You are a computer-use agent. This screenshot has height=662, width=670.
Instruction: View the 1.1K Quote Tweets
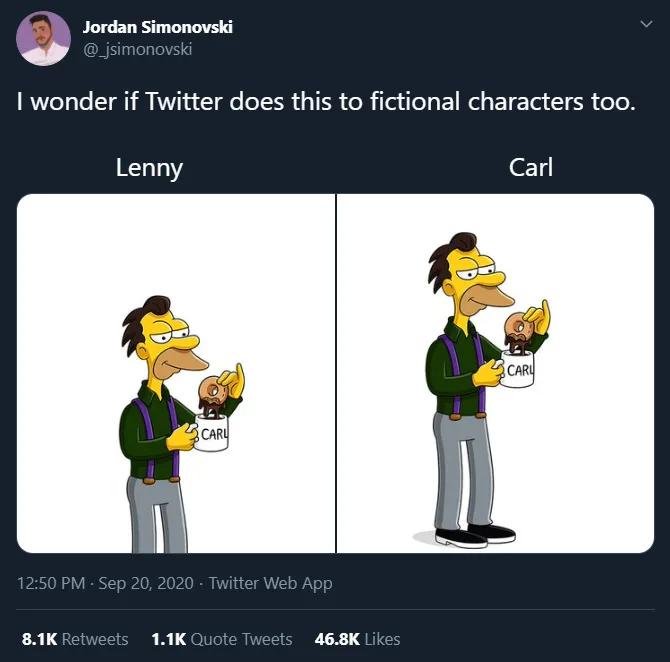(x=222, y=638)
